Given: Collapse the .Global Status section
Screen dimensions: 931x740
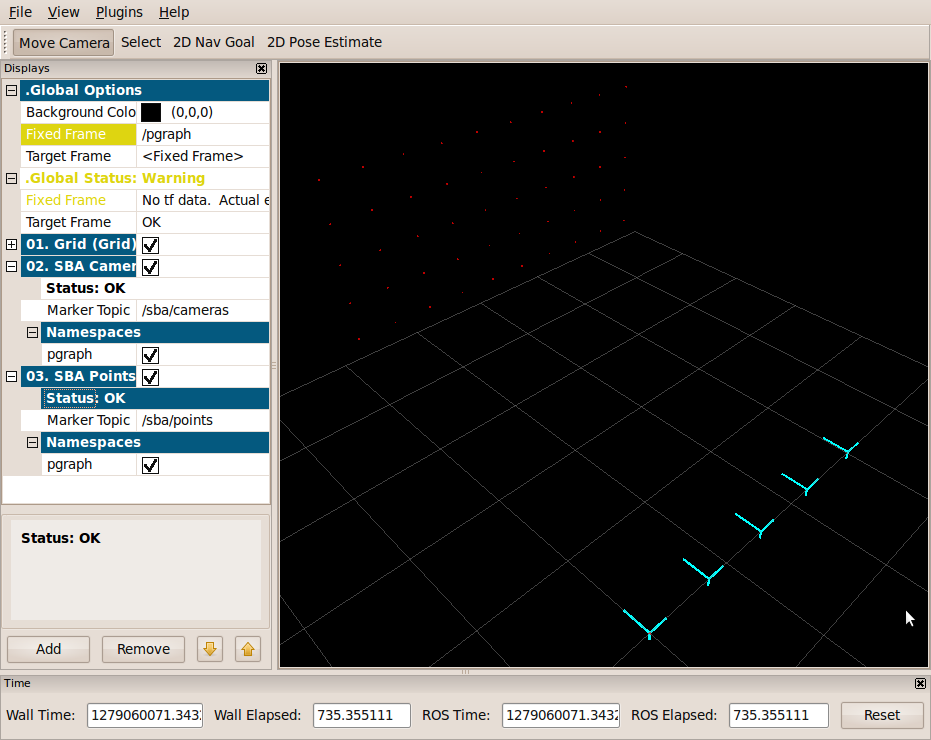Looking at the screenshot, I should (11, 178).
